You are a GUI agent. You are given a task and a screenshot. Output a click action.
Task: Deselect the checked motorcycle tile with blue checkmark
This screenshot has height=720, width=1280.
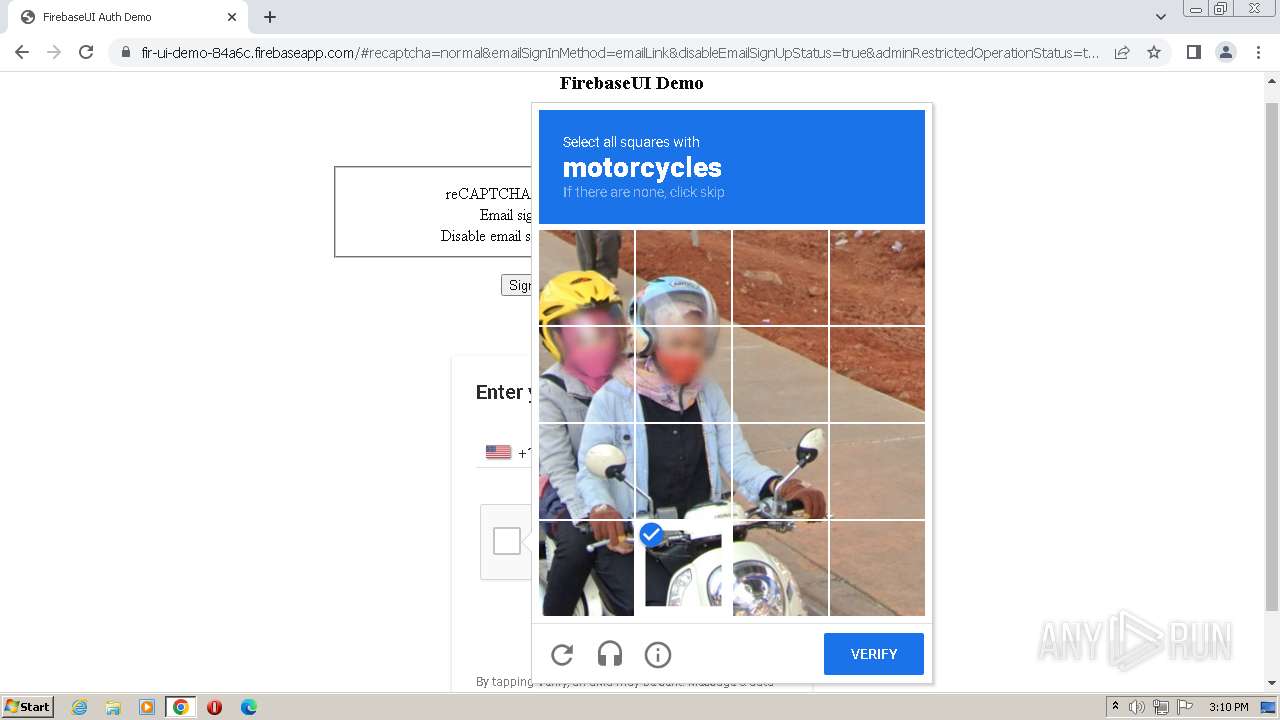683,568
